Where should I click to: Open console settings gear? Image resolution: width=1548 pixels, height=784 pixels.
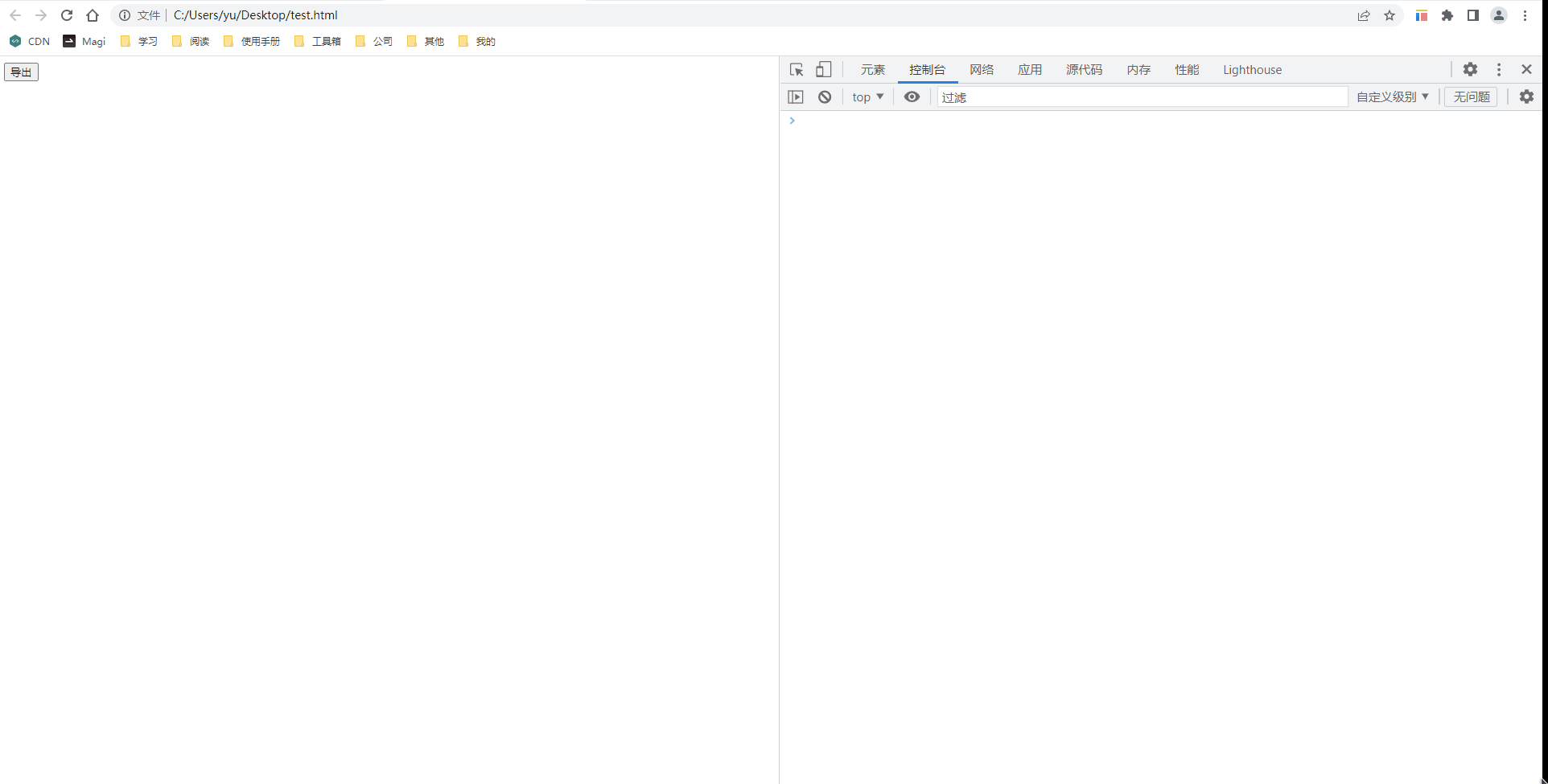[1526, 96]
